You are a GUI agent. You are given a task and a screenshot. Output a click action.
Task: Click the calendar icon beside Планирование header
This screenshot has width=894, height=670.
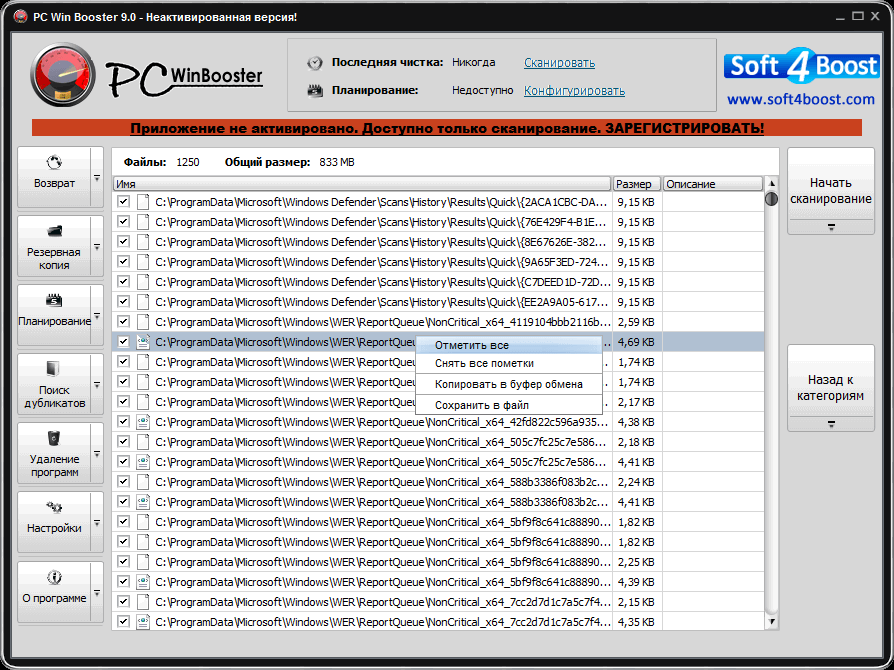[315, 91]
